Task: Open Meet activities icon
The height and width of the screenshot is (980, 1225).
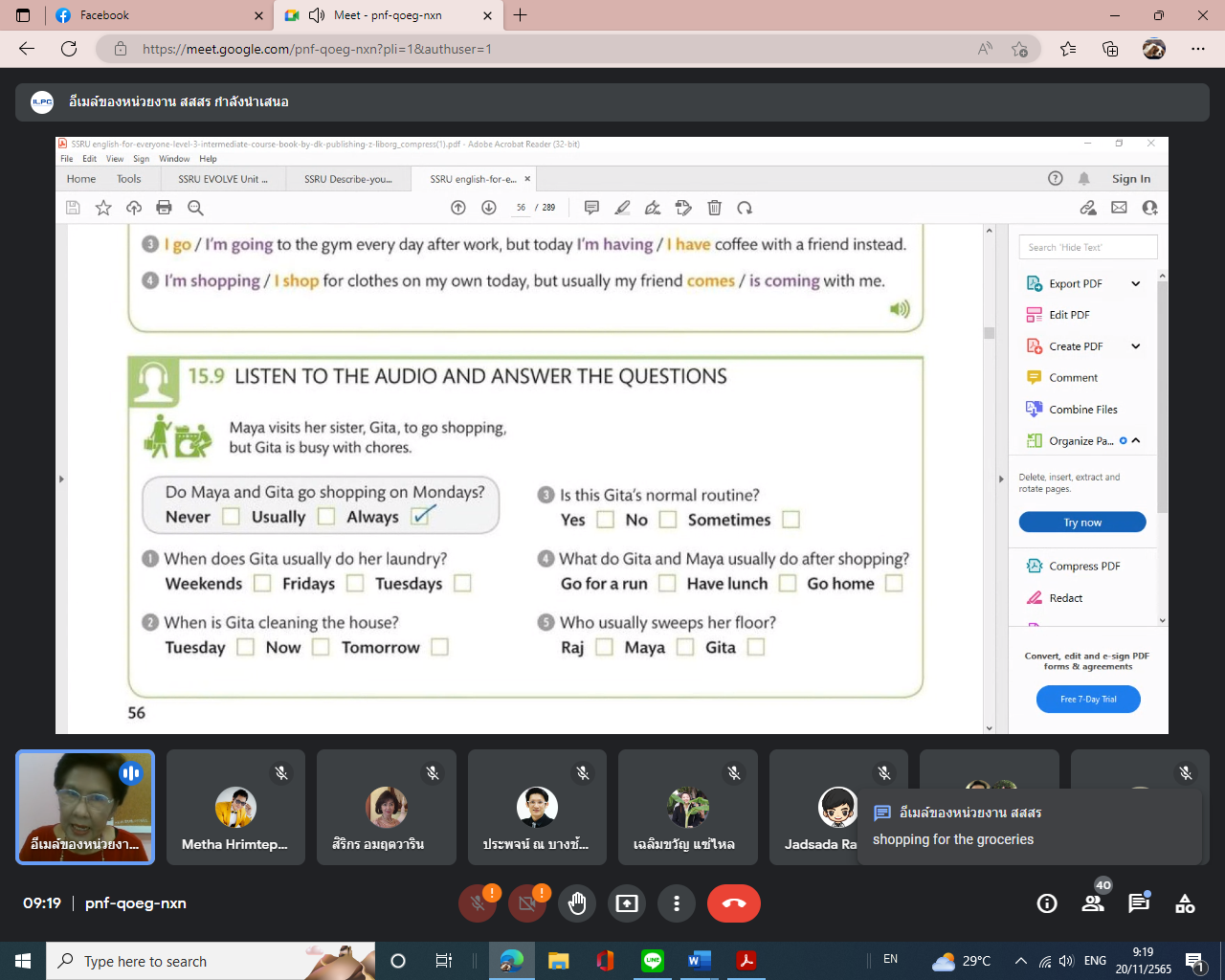Action: click(1185, 903)
